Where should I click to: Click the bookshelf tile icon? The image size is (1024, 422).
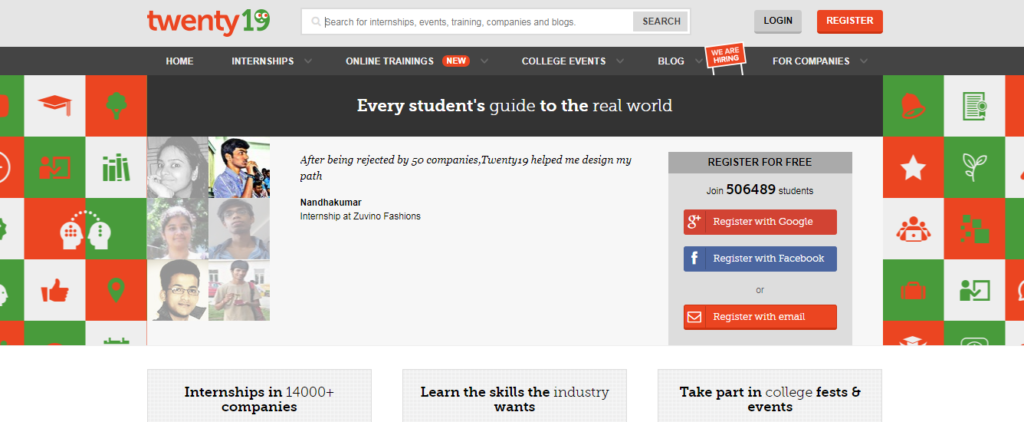[116, 168]
